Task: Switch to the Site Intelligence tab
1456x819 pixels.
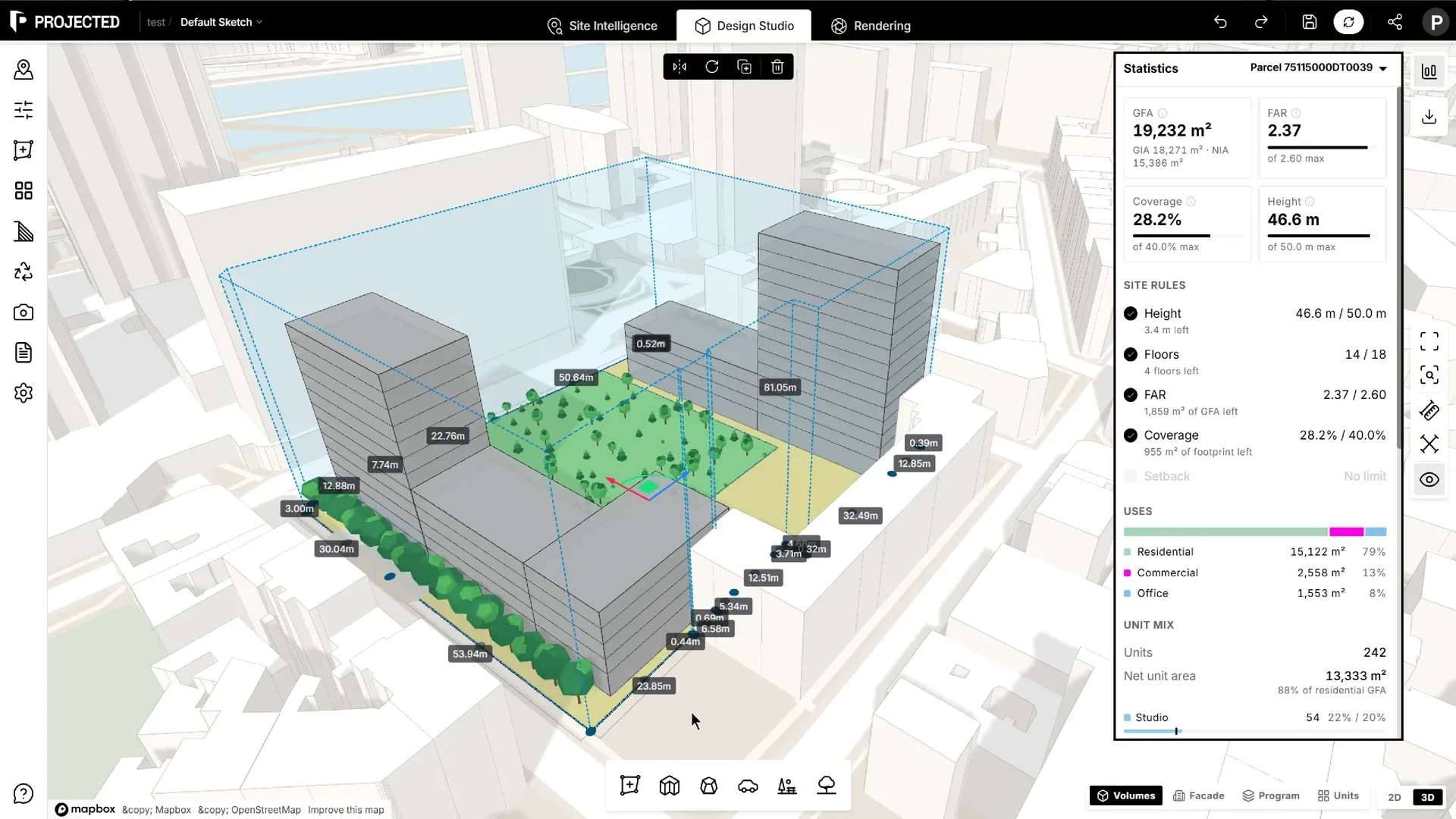Action: (602, 26)
